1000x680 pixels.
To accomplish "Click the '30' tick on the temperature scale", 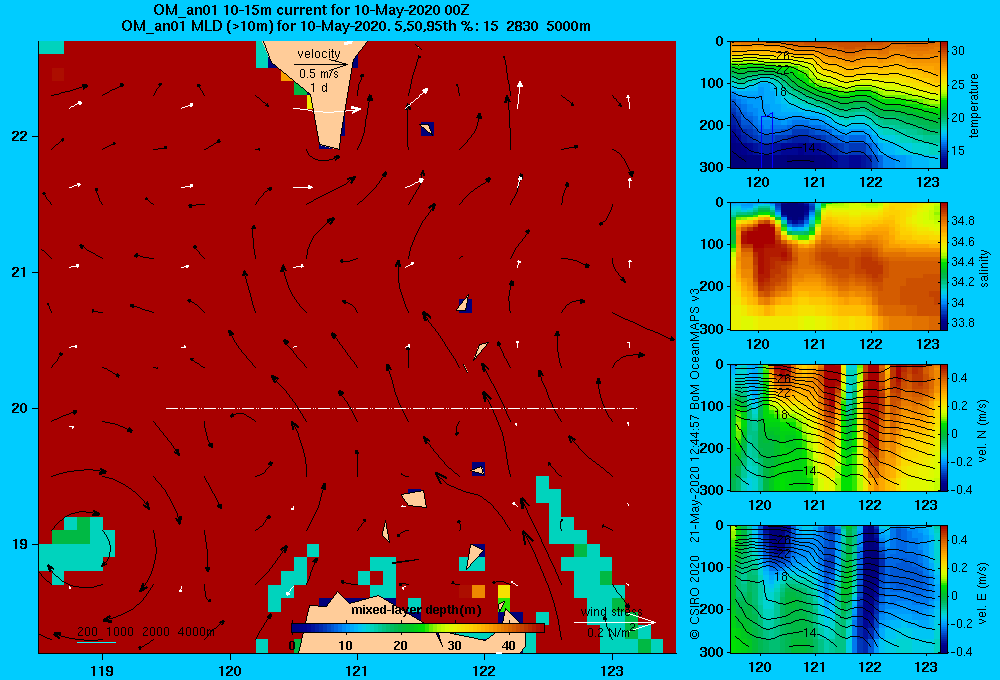I will (958, 51).
